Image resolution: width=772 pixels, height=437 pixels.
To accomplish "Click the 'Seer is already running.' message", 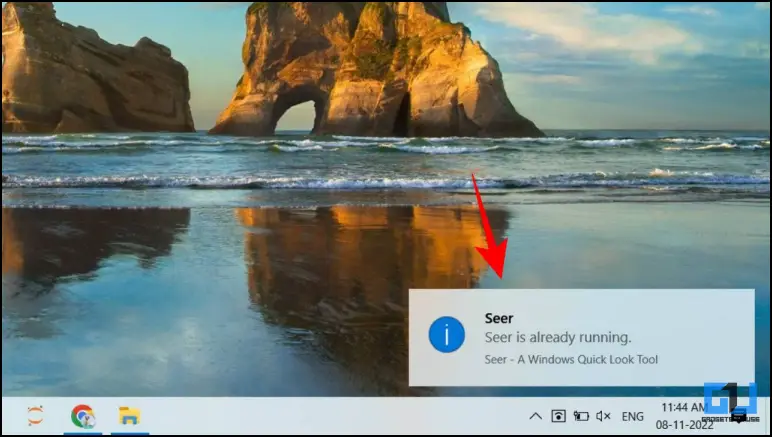I will (558, 338).
